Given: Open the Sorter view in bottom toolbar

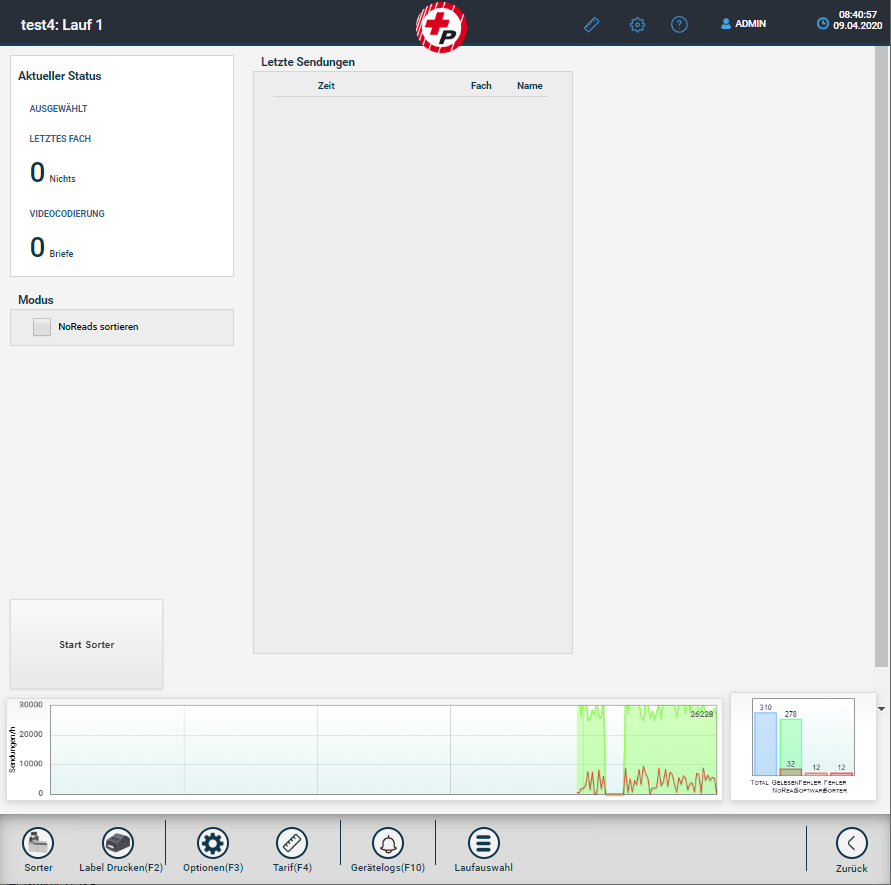Looking at the screenshot, I should click(x=38, y=843).
